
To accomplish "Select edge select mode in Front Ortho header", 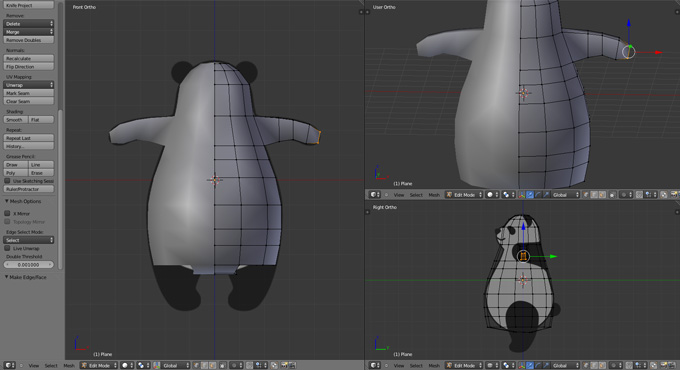I will 204,365.
